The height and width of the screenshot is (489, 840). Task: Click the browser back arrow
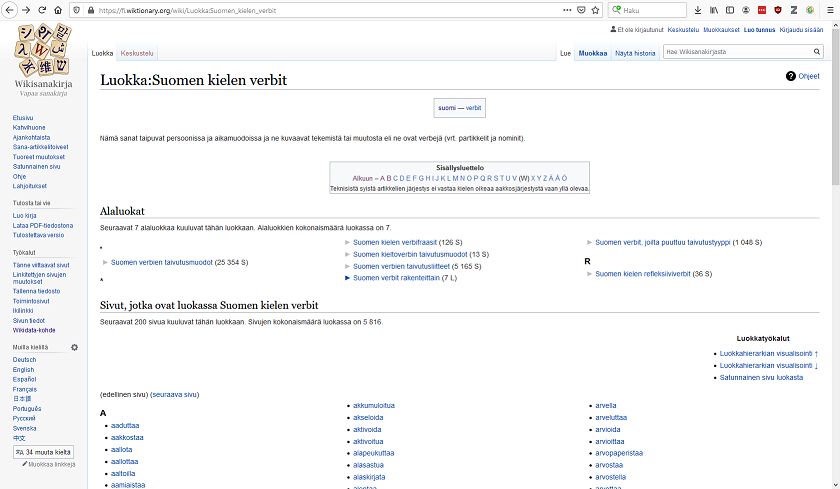coord(8,10)
